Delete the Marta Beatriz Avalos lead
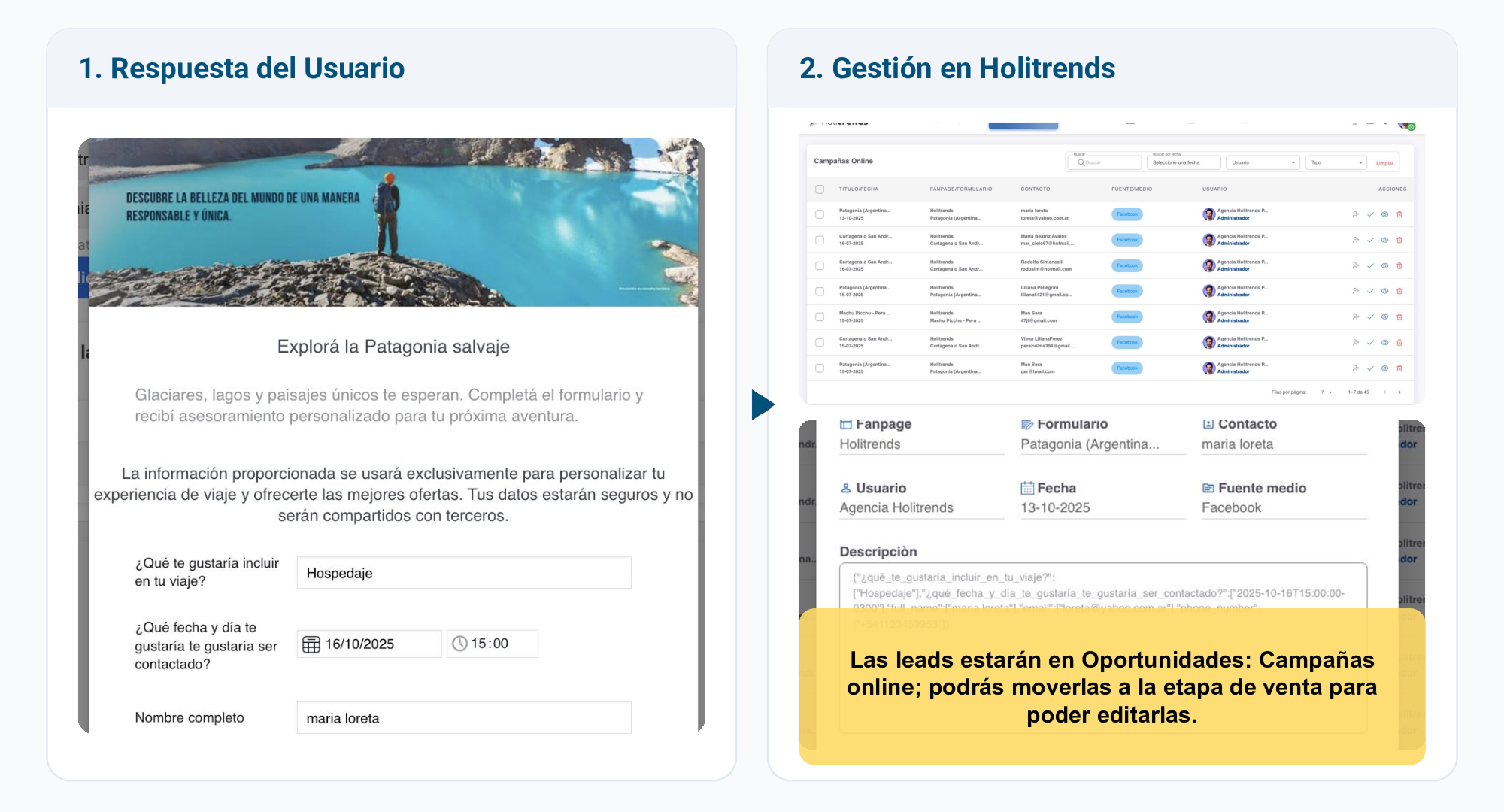1504x812 pixels. click(1399, 240)
